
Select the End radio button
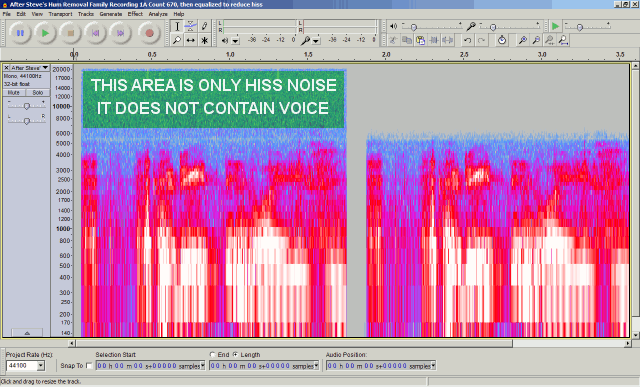212,355
